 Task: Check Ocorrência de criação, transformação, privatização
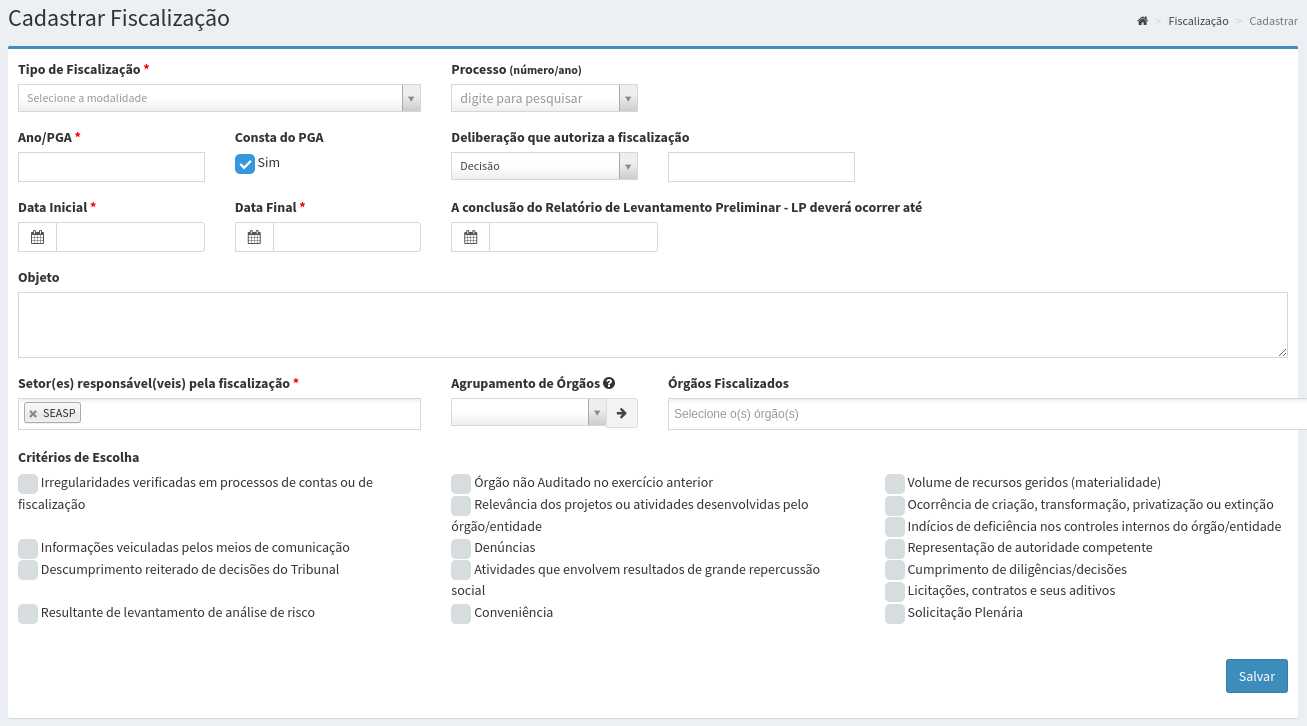pyautogui.click(x=895, y=505)
